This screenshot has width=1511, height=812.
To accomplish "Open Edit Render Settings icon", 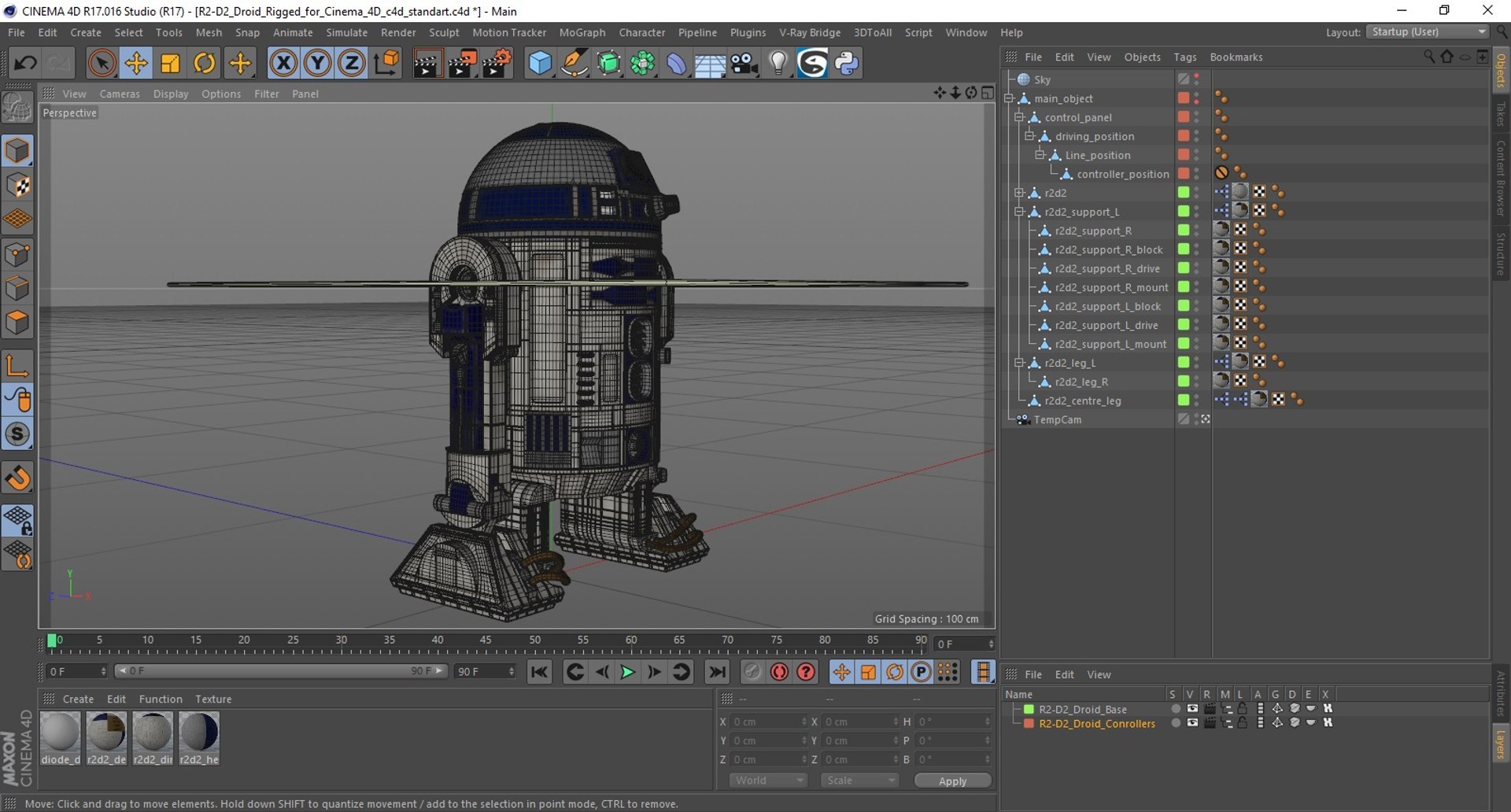I will click(497, 63).
